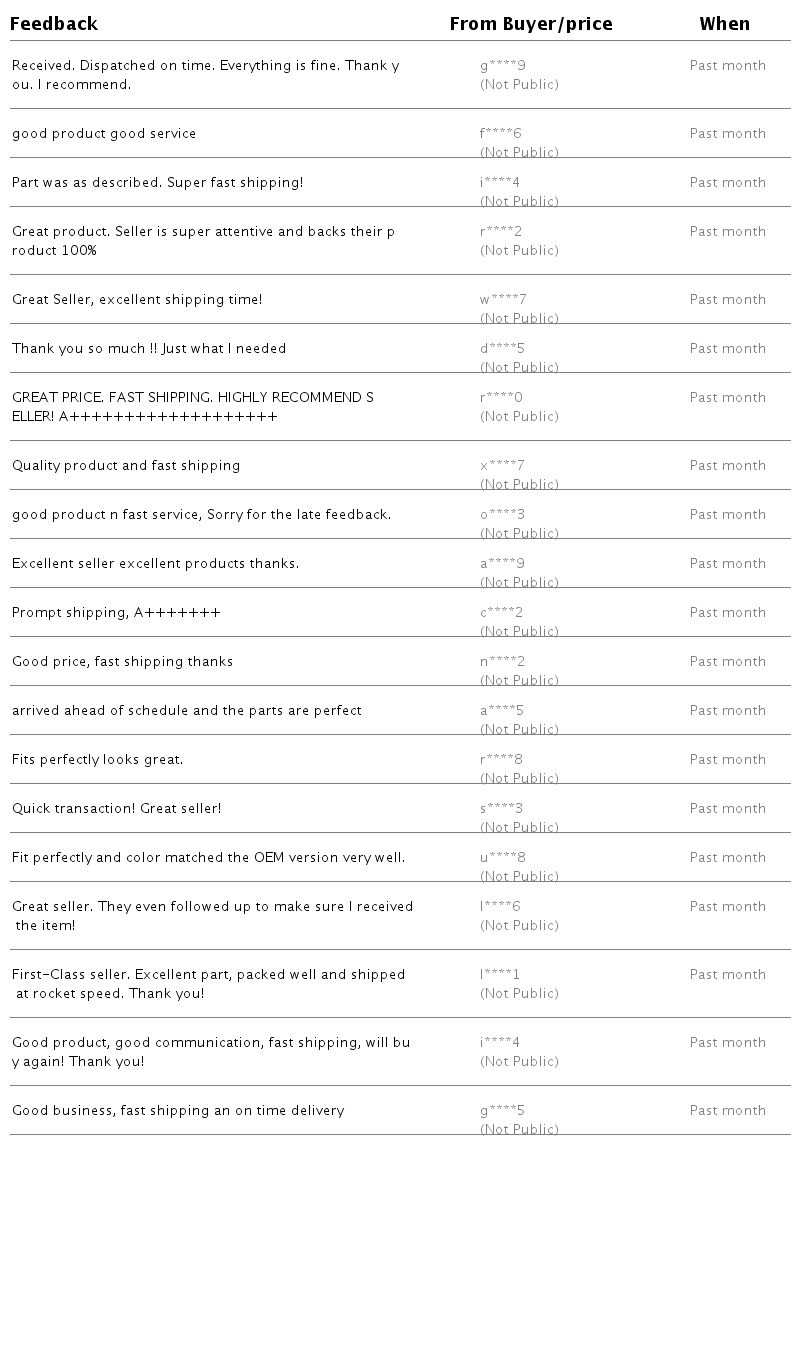This screenshot has height=1368, width=800.
Task: Open buyer o****3 profile link
Action: pos(502,515)
